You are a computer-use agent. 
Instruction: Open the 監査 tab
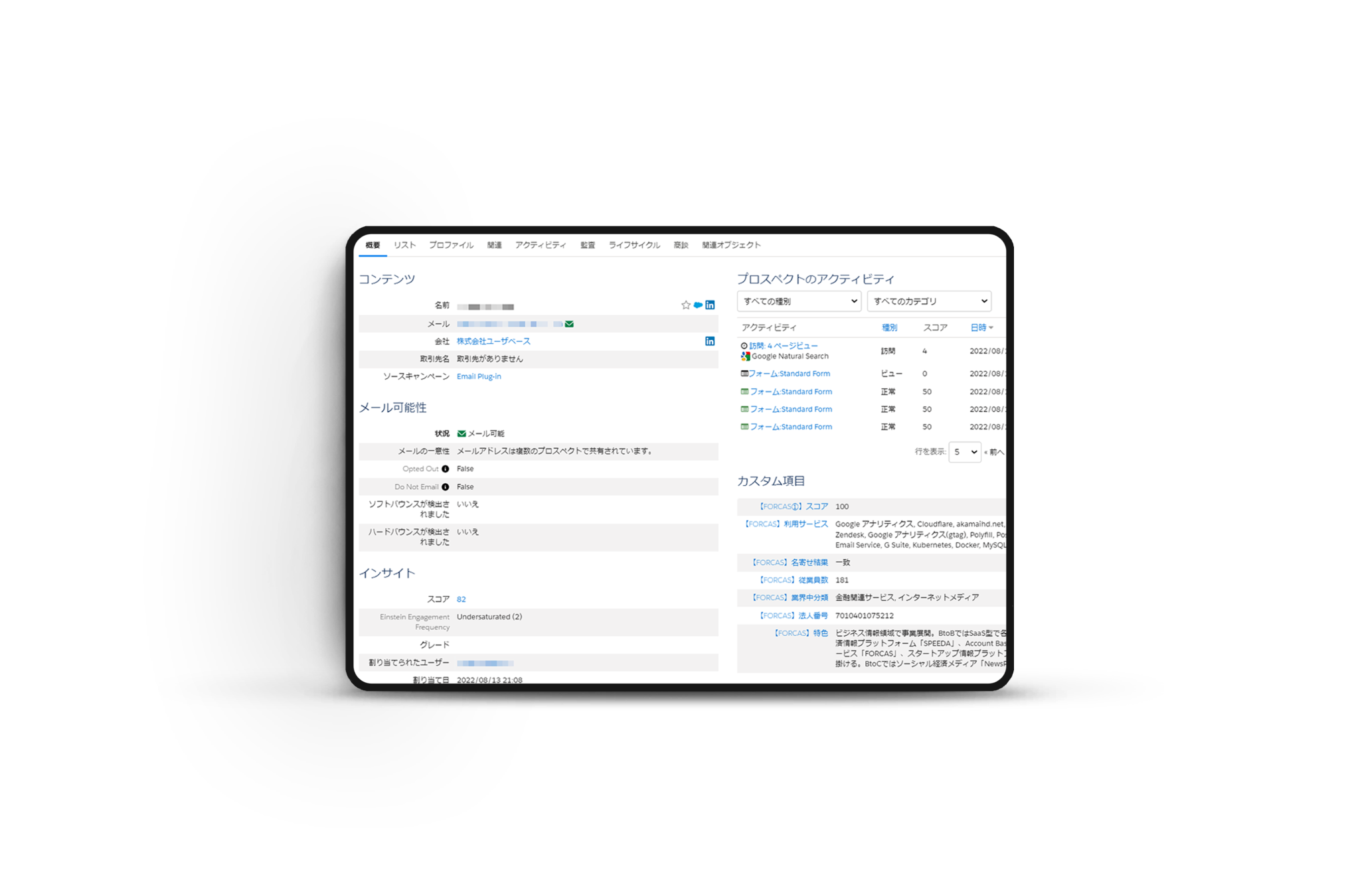(588, 246)
